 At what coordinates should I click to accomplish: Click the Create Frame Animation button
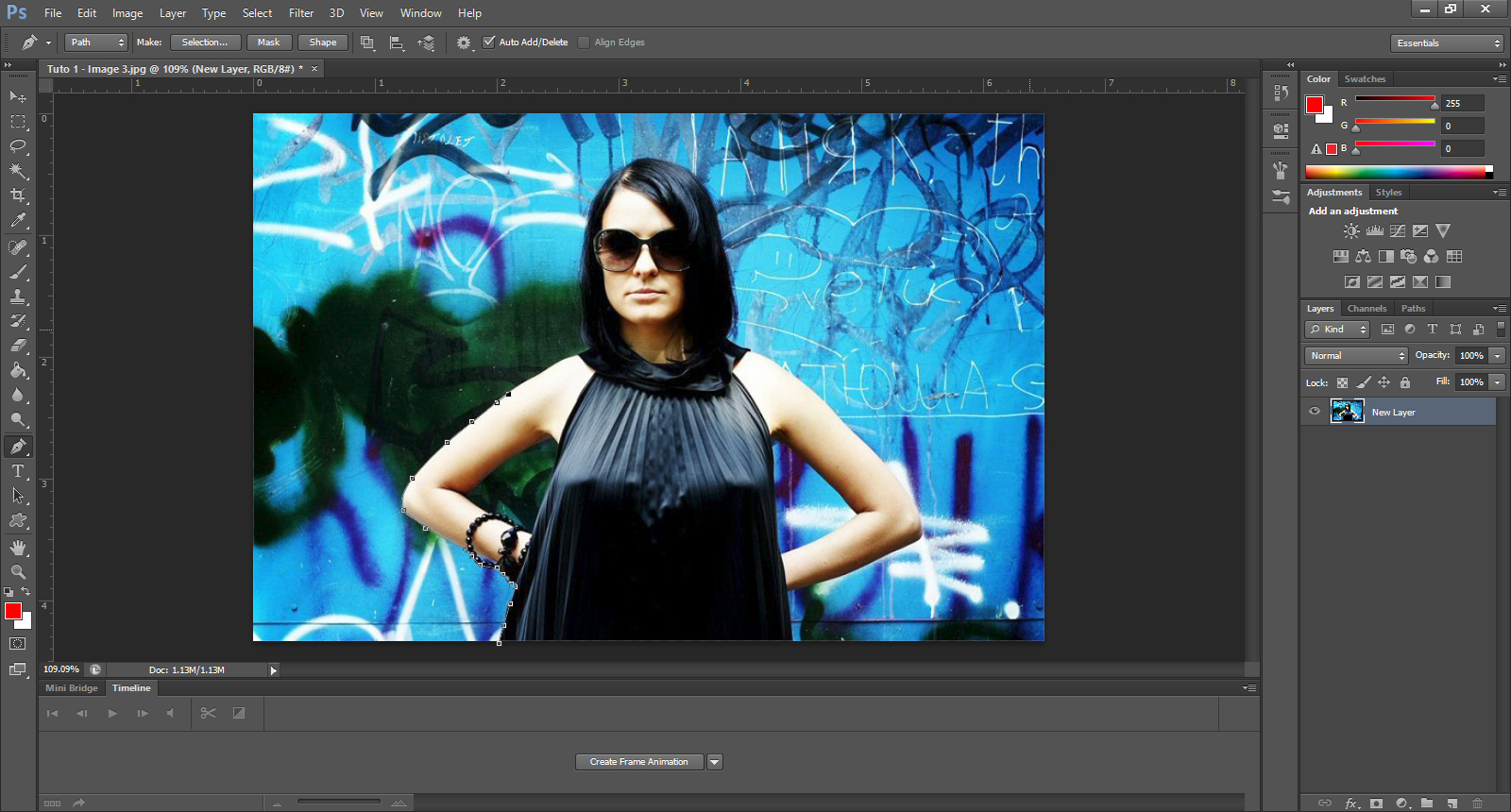[639, 762]
